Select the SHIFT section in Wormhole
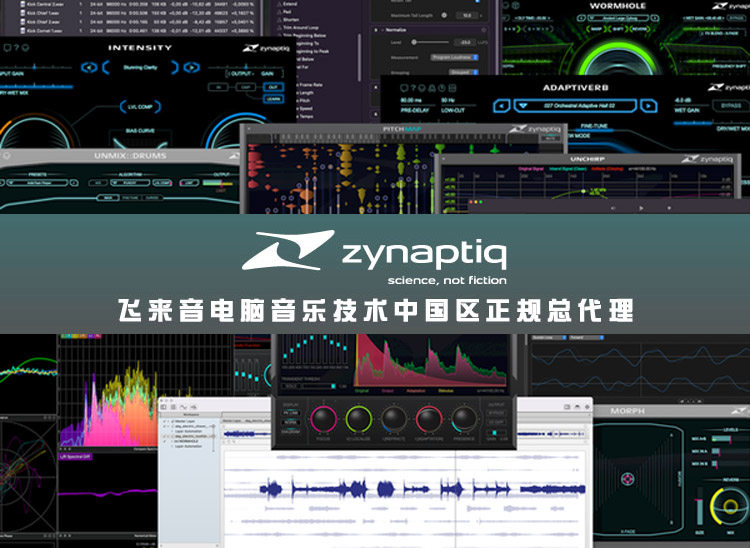 tap(618, 29)
